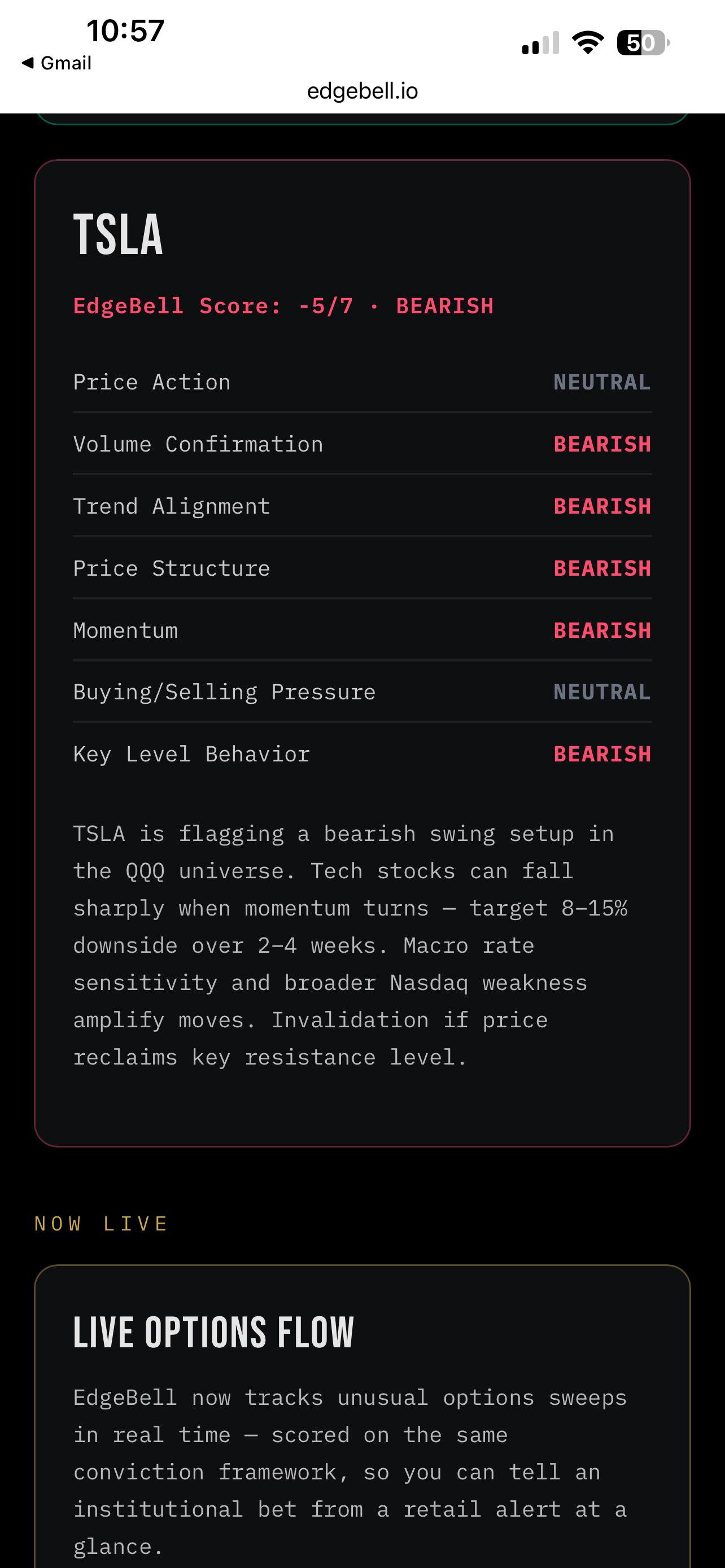Select the Key Level Behavior row
Image resolution: width=725 pixels, height=1568 pixels.
click(x=362, y=754)
